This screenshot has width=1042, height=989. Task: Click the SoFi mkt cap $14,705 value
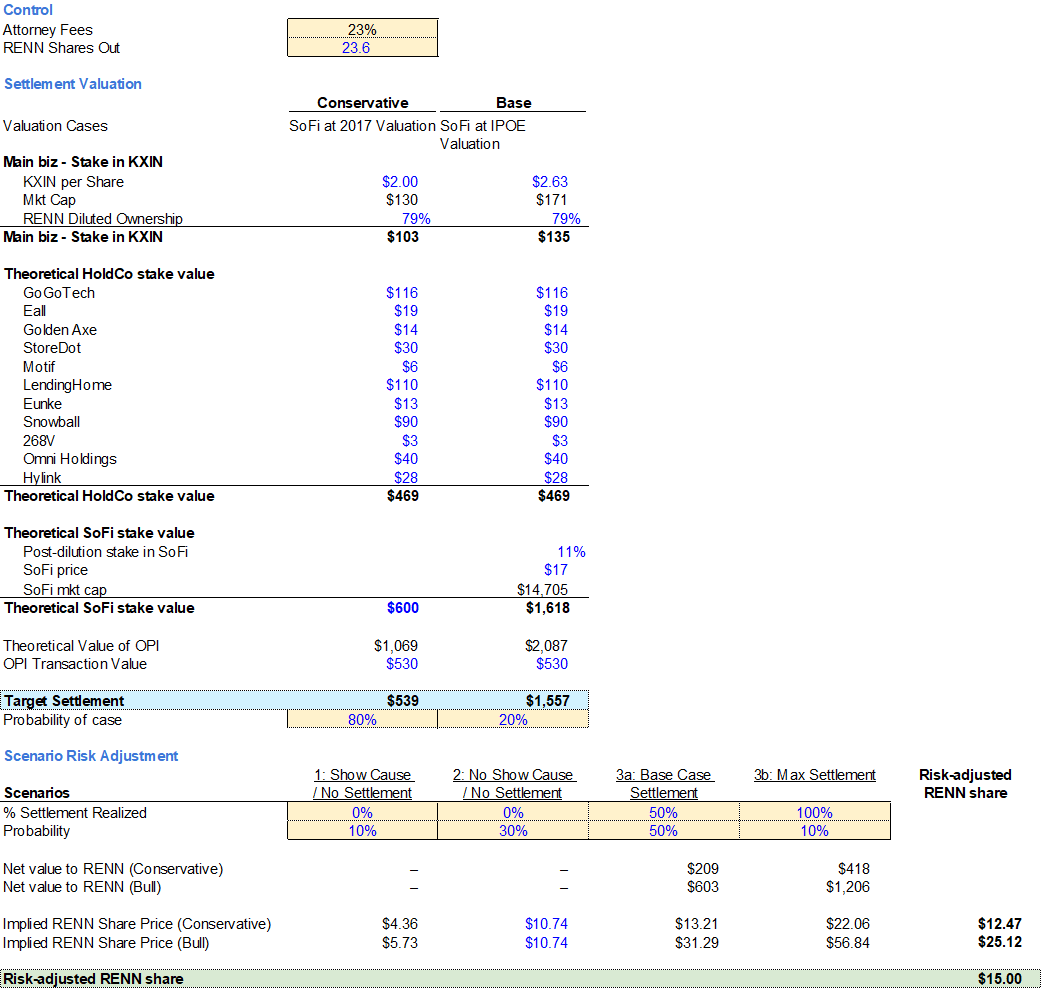coord(542,590)
